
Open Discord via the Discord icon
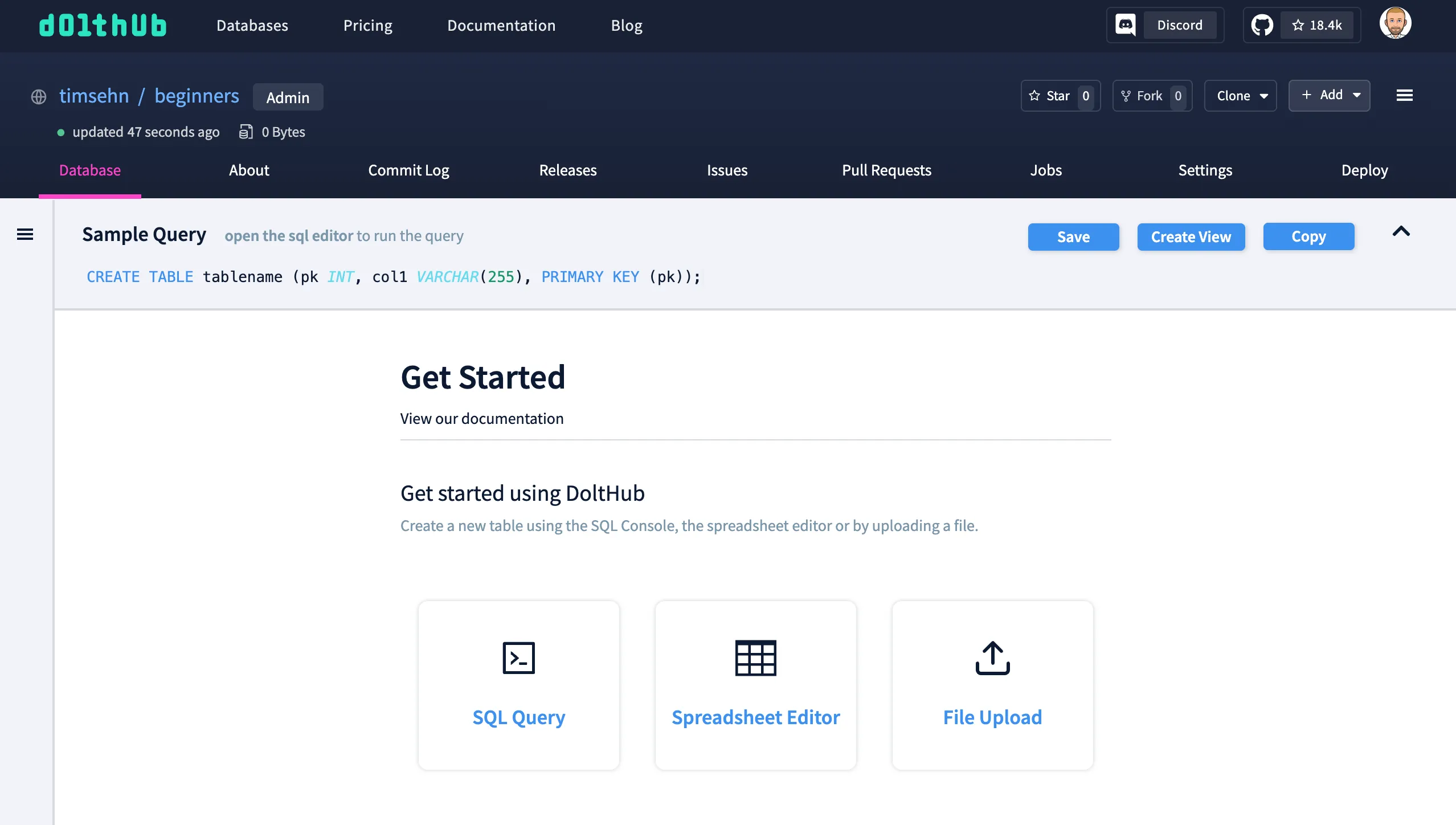(x=1125, y=25)
